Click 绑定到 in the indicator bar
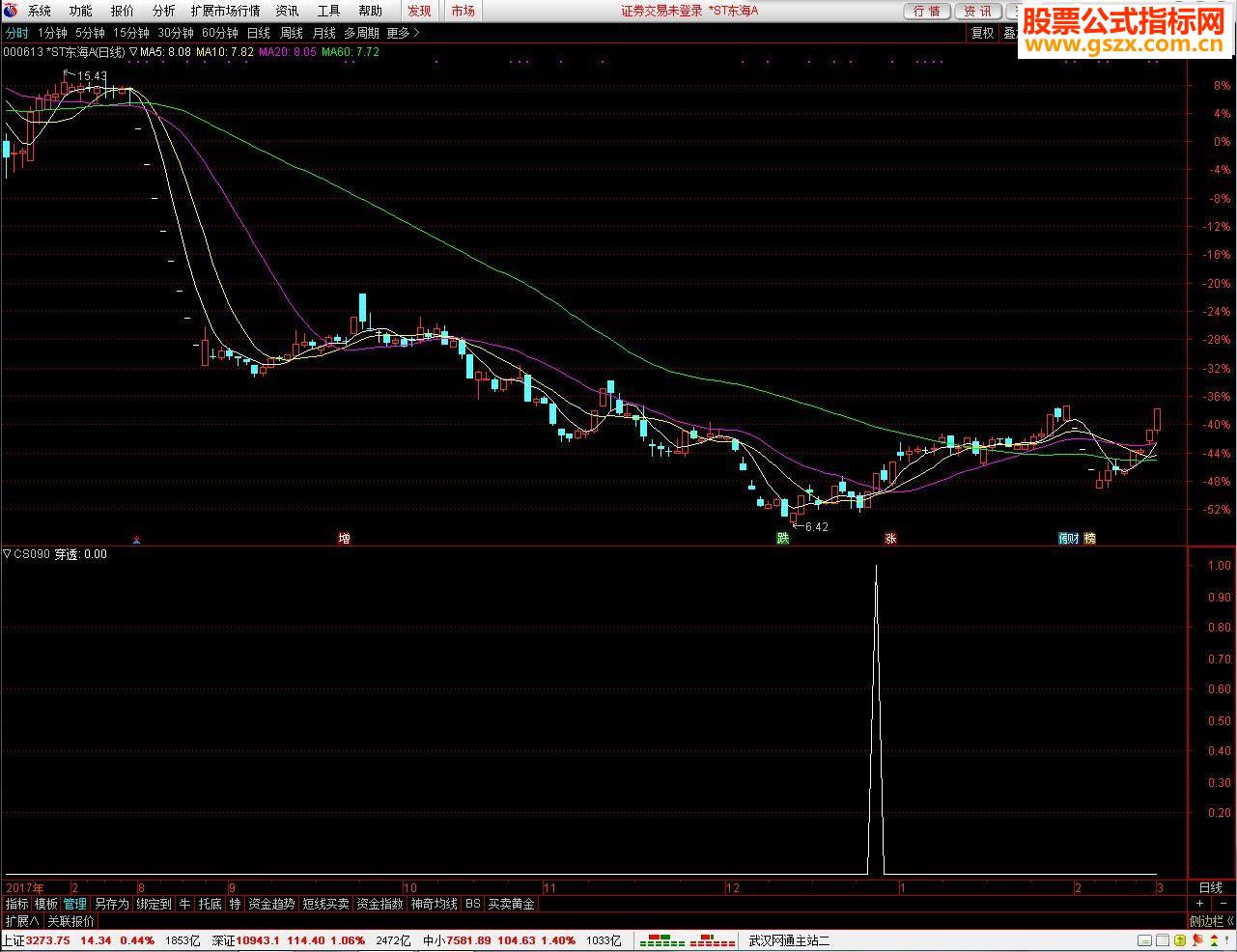This screenshot has height=952, width=1237. click(154, 905)
